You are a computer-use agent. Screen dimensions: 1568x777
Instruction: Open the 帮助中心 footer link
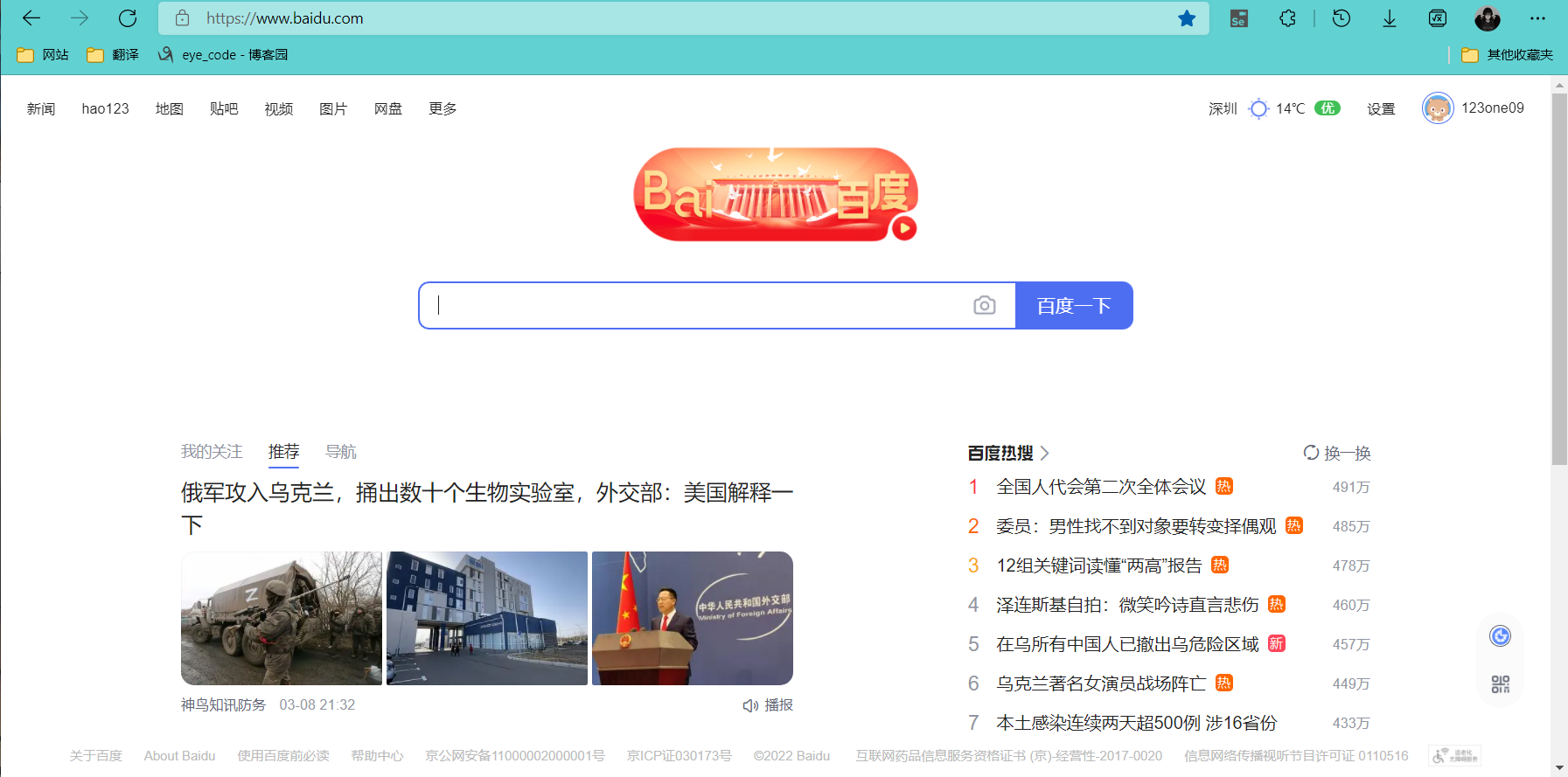click(x=378, y=756)
